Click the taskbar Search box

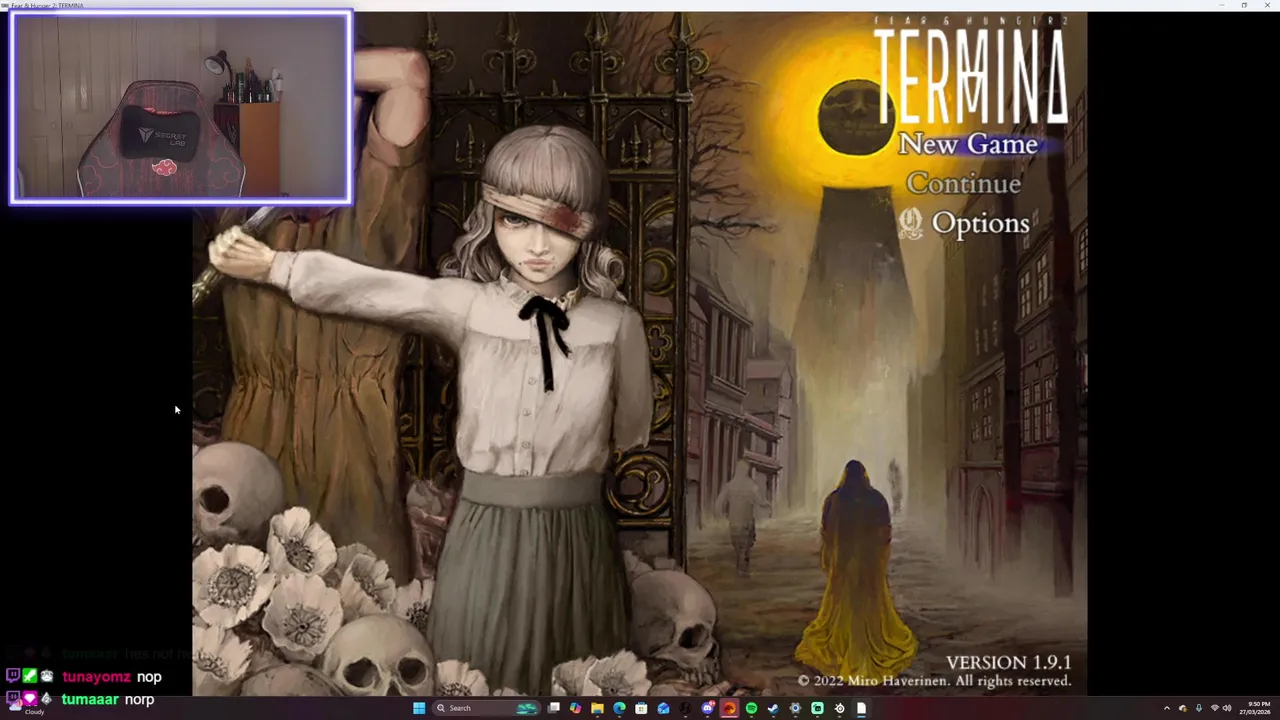487,708
